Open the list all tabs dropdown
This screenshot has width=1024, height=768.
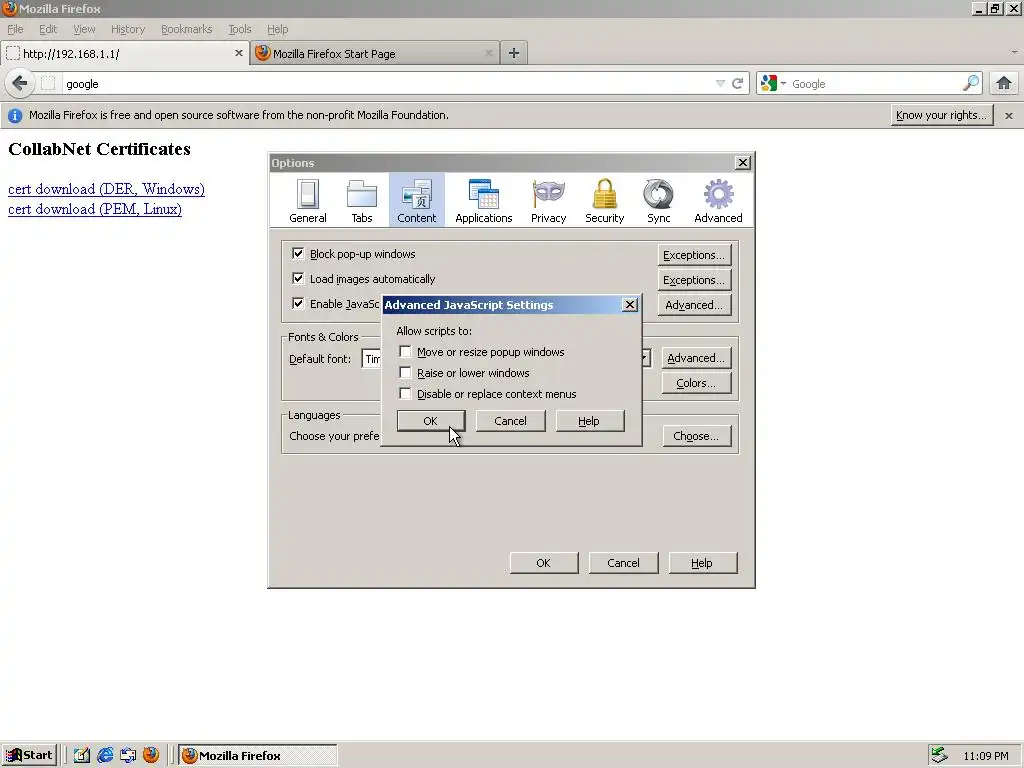pos(1014,52)
